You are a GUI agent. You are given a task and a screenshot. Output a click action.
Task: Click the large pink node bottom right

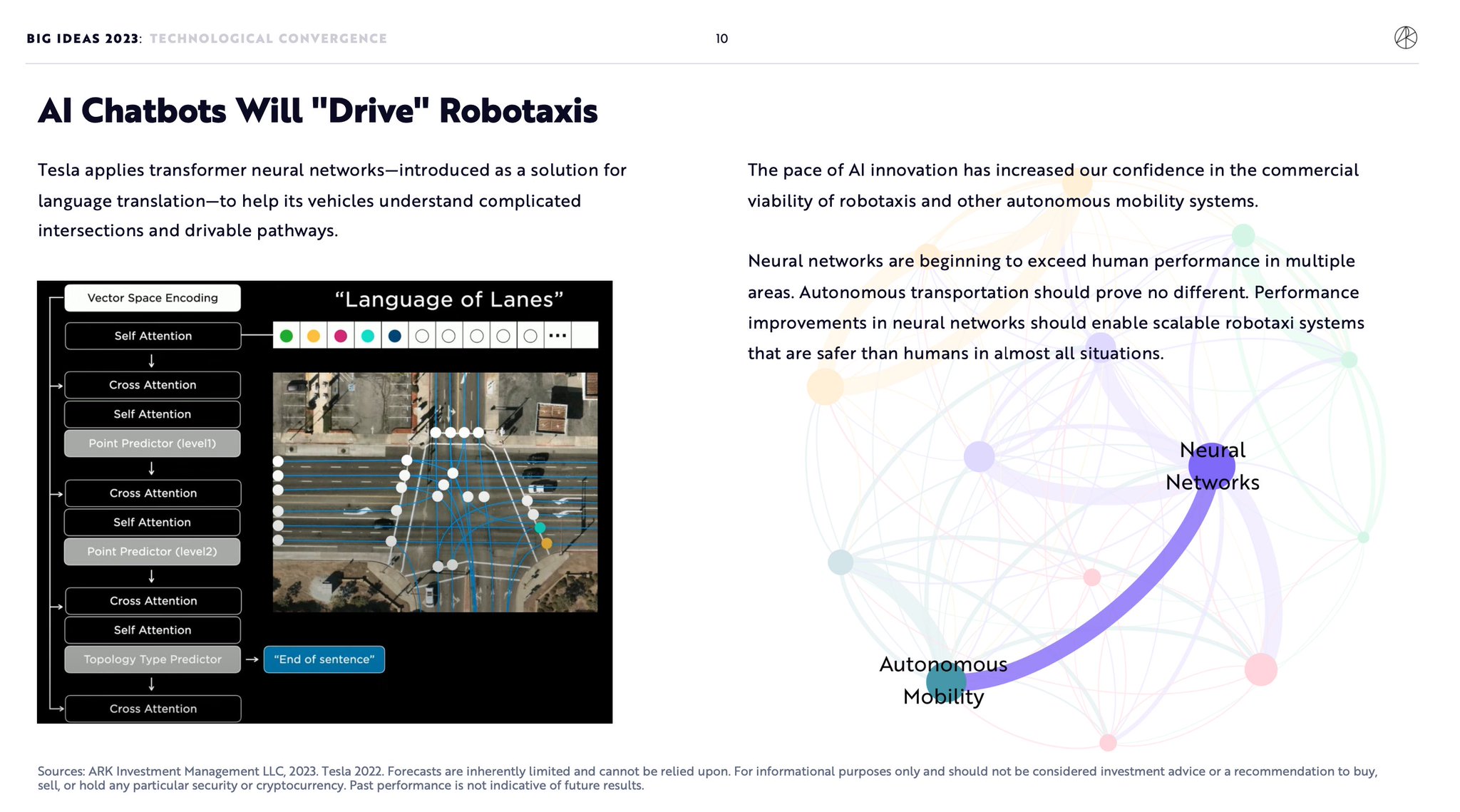coord(1260,669)
